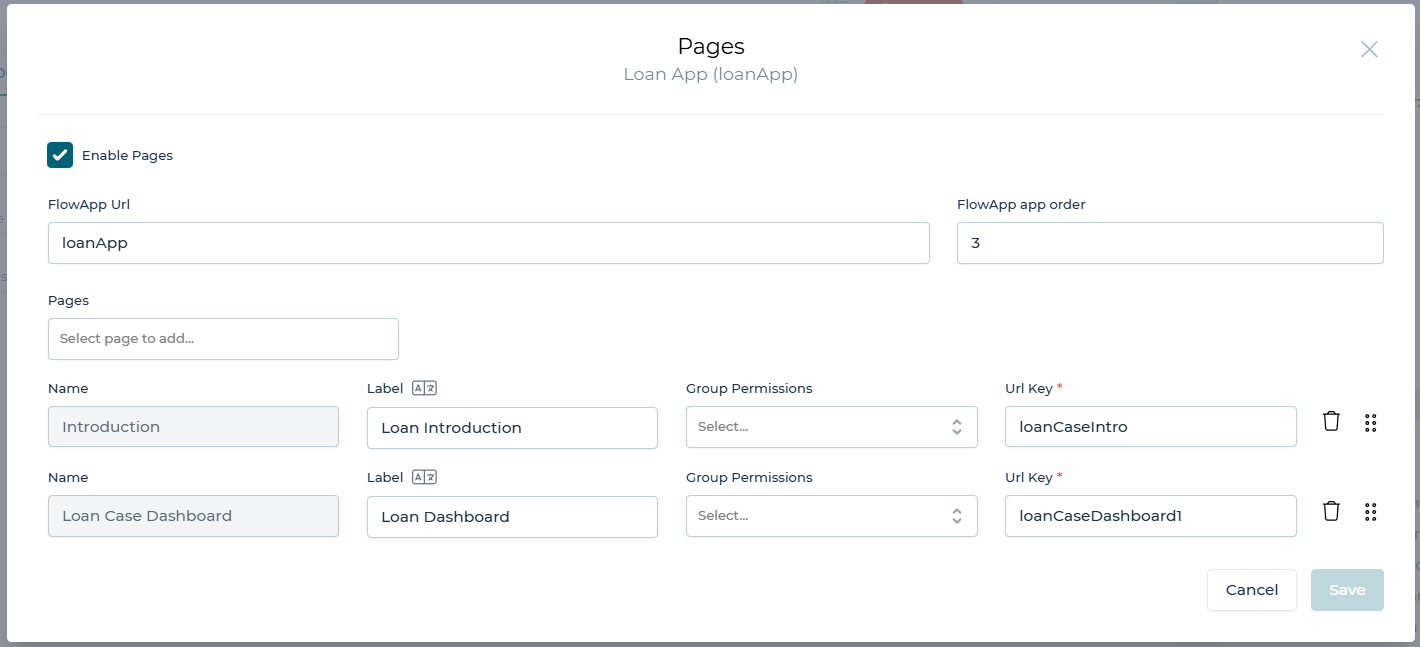Delete the Introduction page using its trash icon

click(1331, 421)
